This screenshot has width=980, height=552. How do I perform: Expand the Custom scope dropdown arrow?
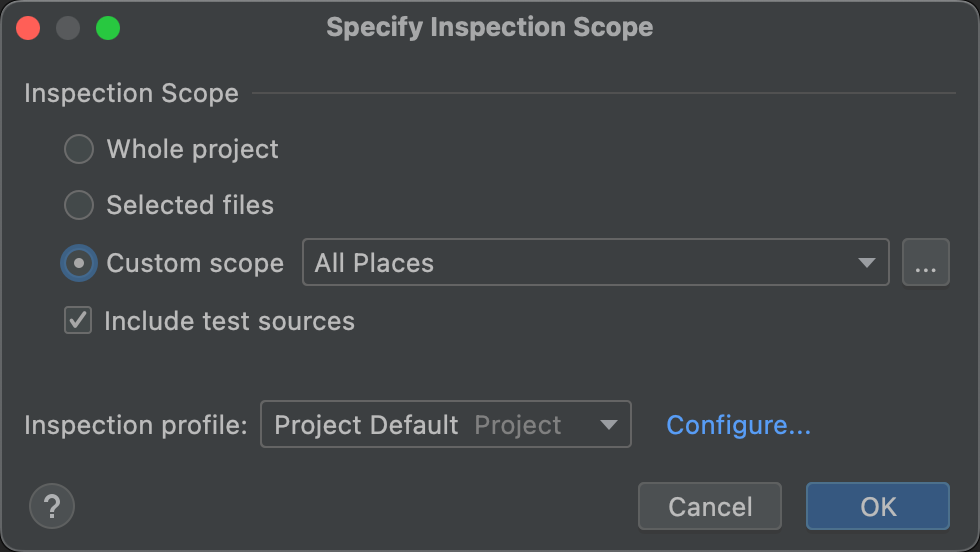tap(866, 263)
